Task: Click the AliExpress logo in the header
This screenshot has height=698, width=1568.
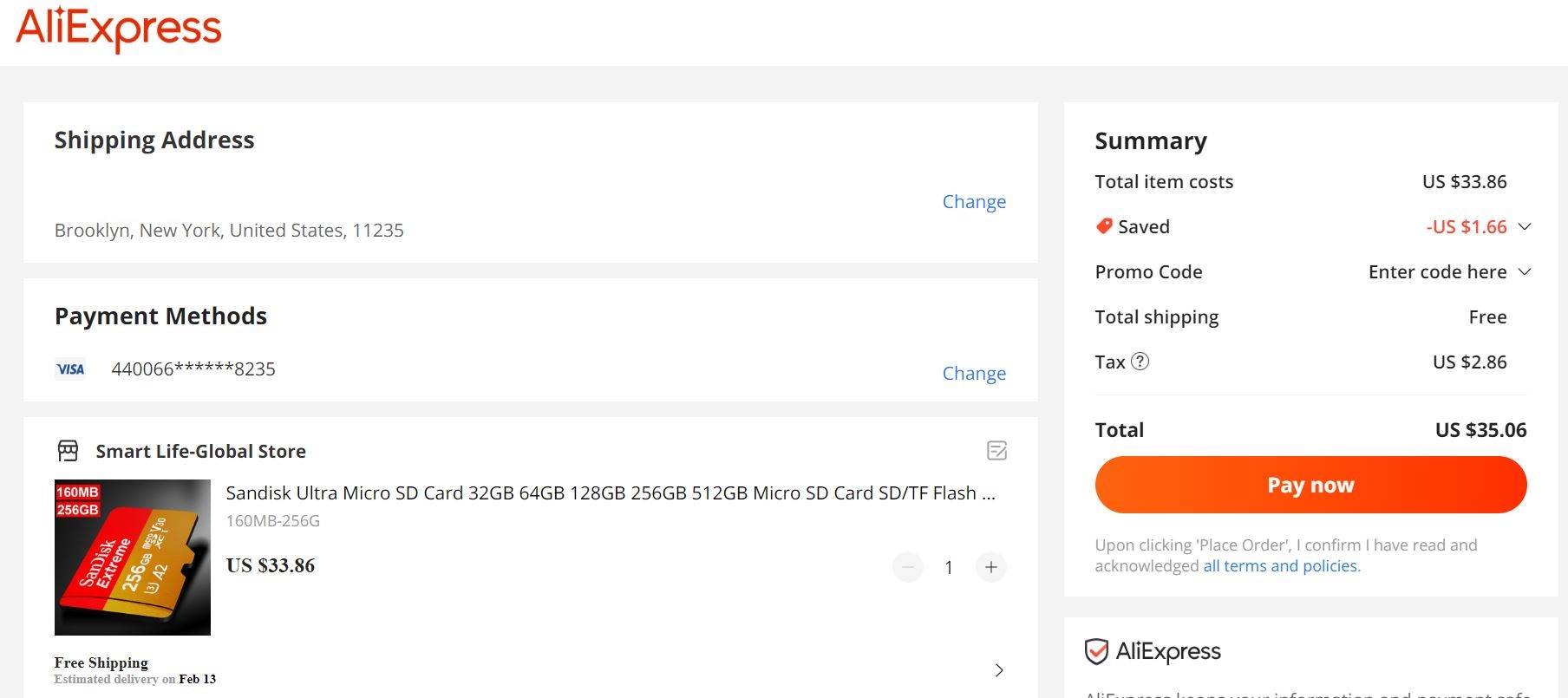Action: (x=119, y=29)
